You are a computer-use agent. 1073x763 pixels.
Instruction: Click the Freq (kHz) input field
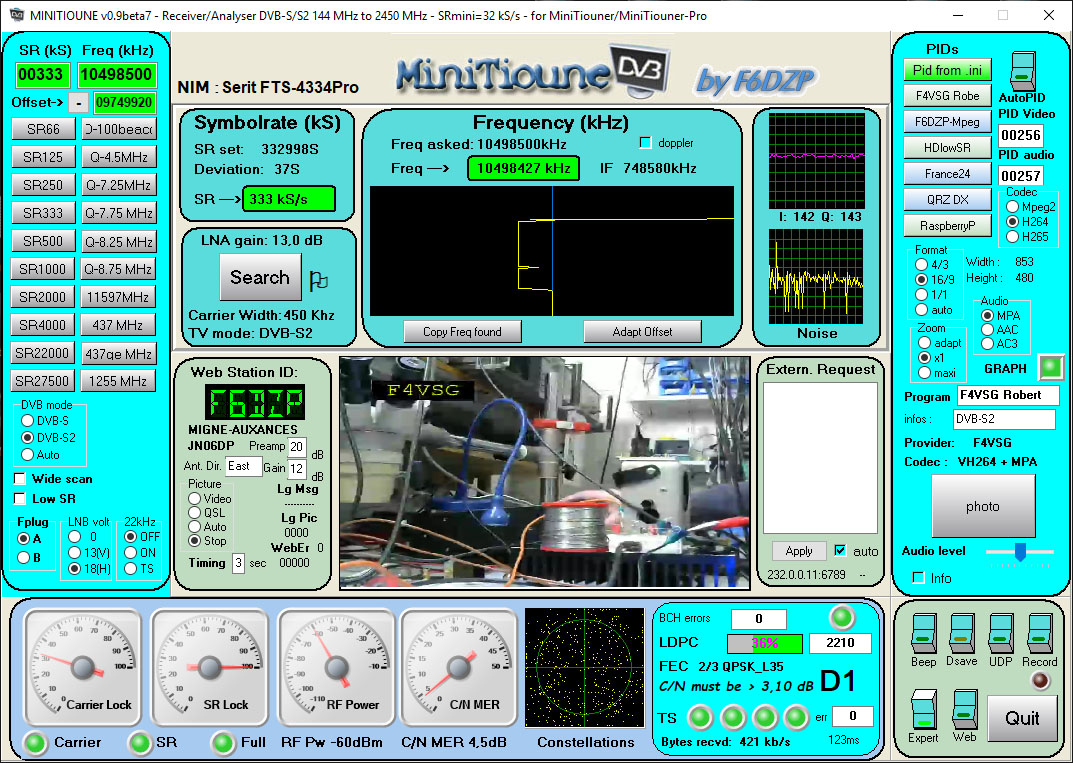[x=117, y=75]
